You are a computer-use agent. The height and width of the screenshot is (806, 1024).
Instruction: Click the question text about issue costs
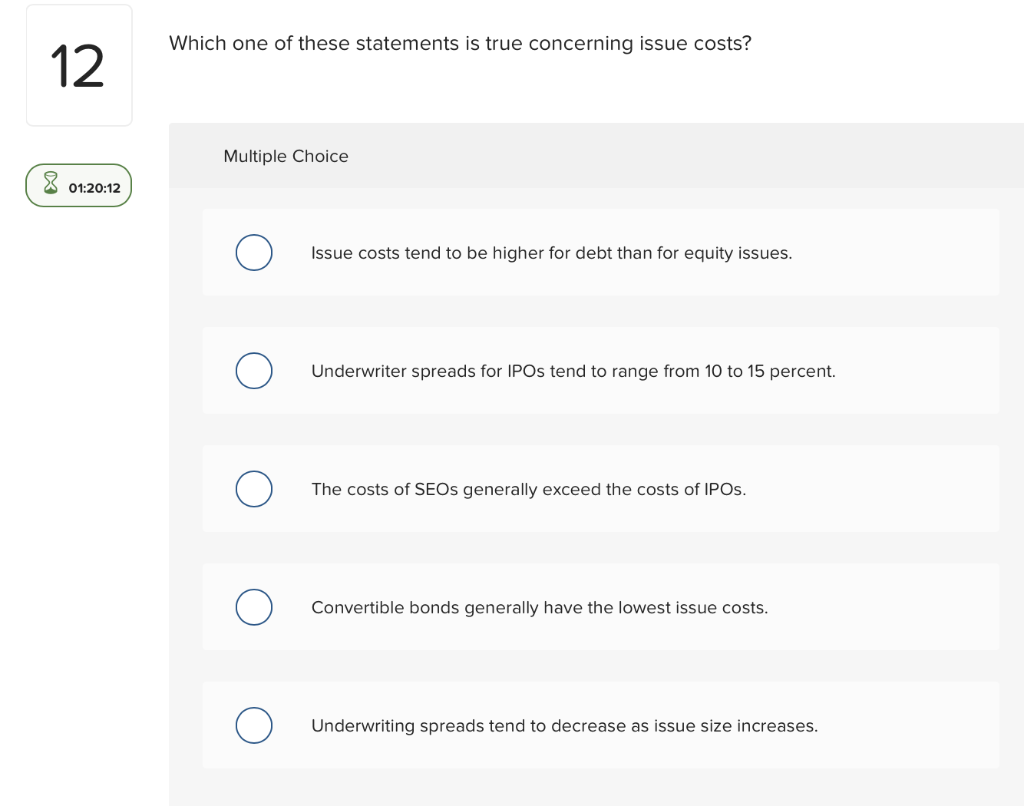click(460, 43)
